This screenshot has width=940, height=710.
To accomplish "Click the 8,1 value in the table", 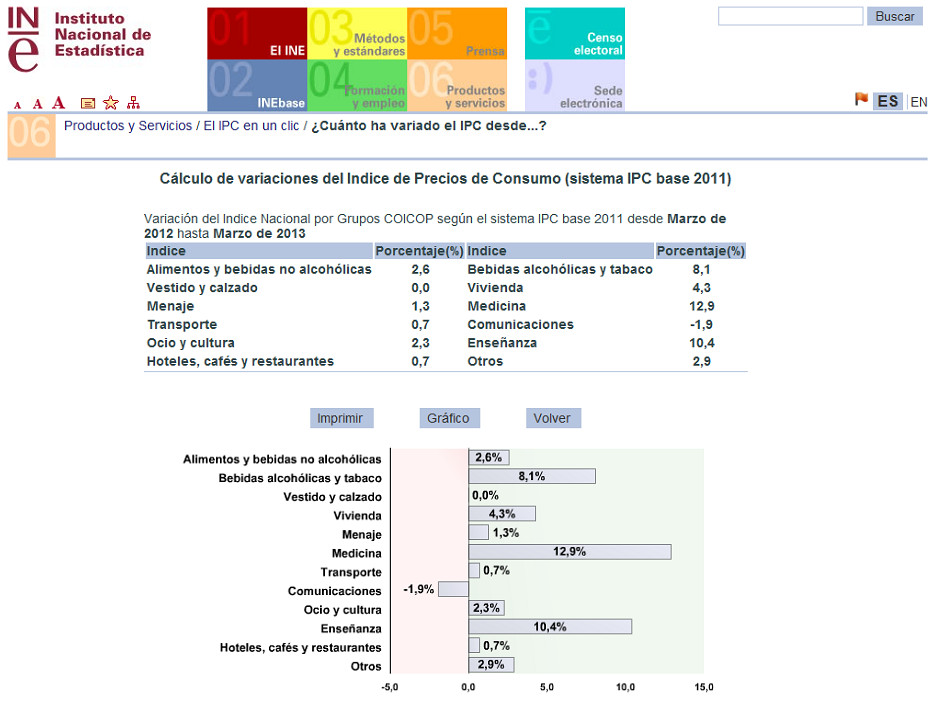I will click(701, 270).
